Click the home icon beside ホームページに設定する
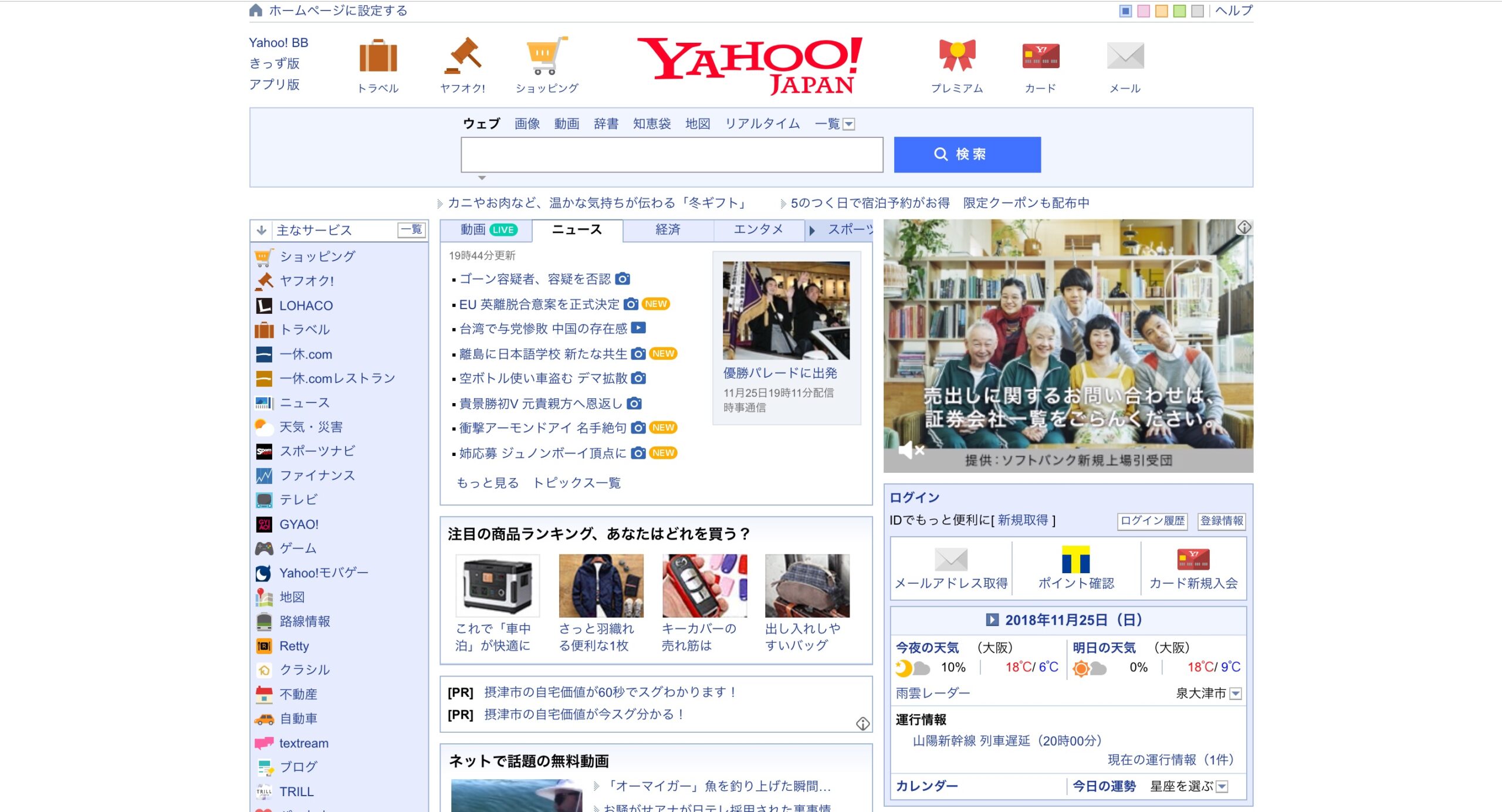This screenshot has width=1502, height=812. pyautogui.click(x=256, y=10)
